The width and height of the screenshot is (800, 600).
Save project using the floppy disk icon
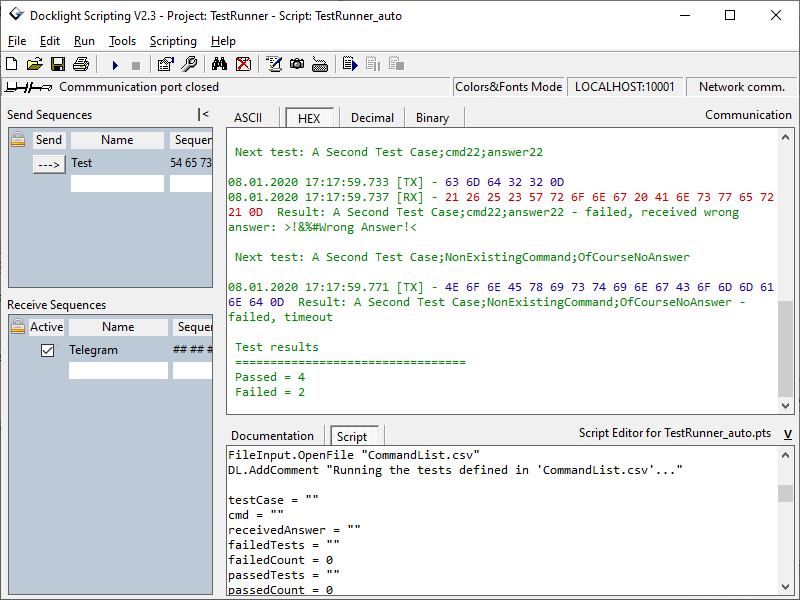click(x=57, y=65)
